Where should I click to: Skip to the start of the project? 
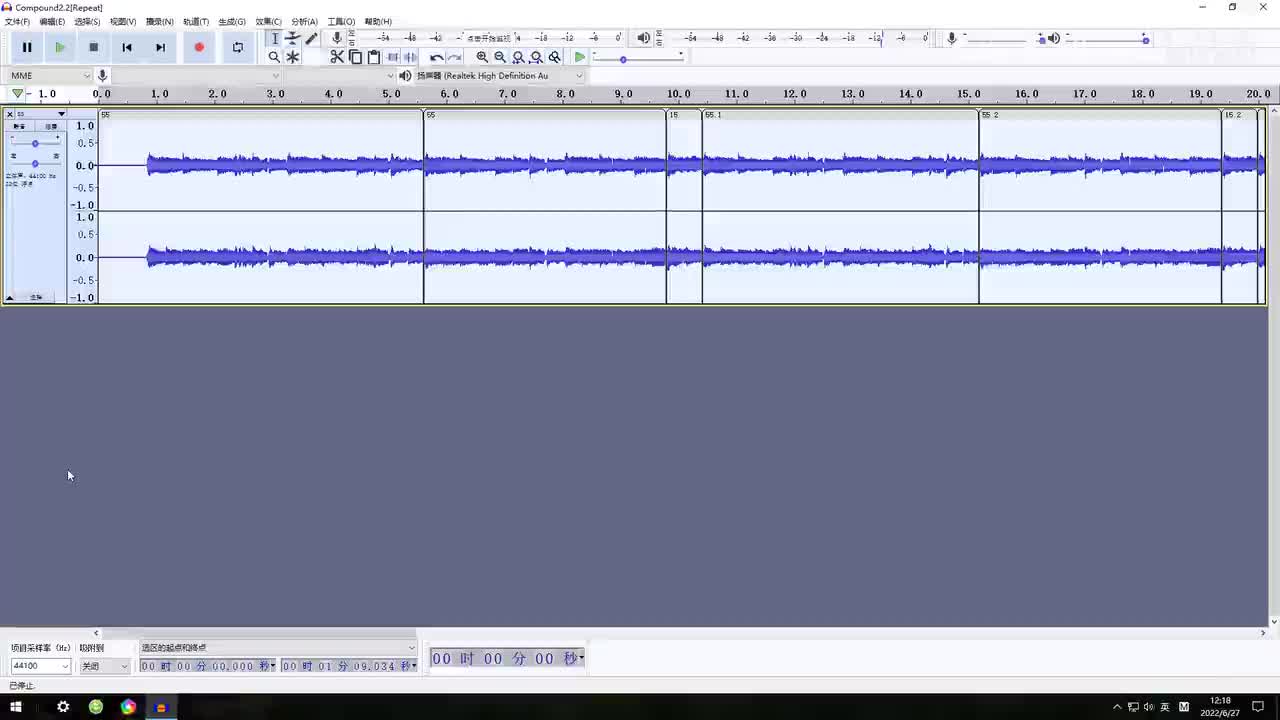127,47
